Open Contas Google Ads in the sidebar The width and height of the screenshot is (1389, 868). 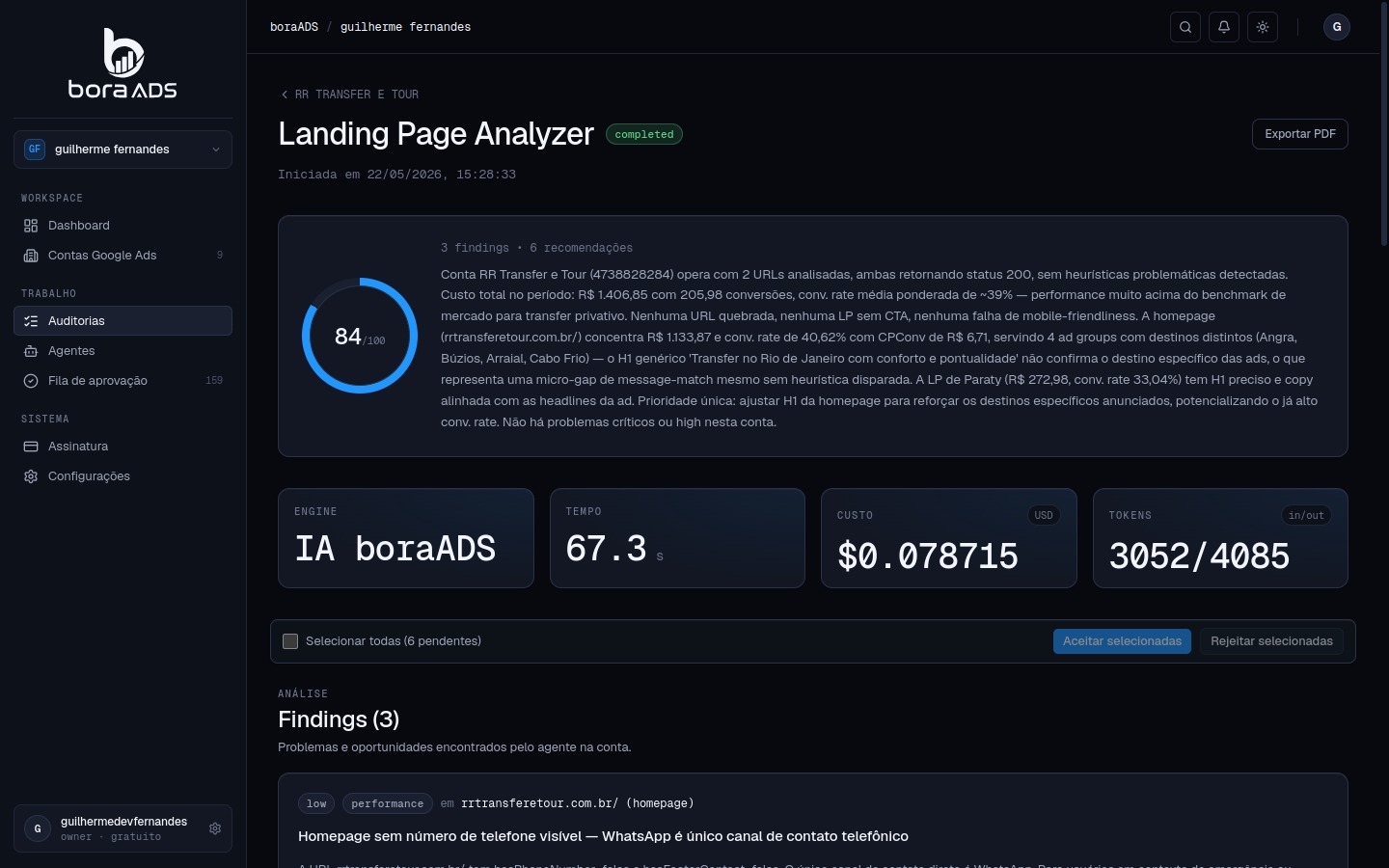[123, 256]
